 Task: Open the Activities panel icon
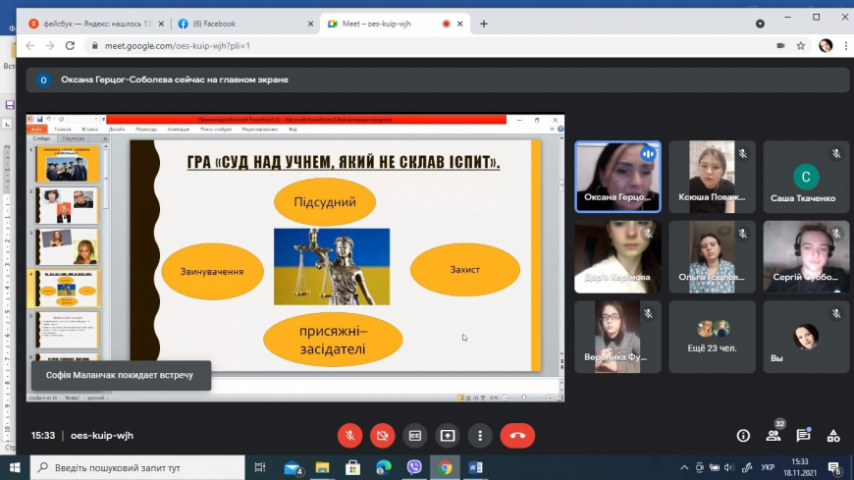click(833, 435)
